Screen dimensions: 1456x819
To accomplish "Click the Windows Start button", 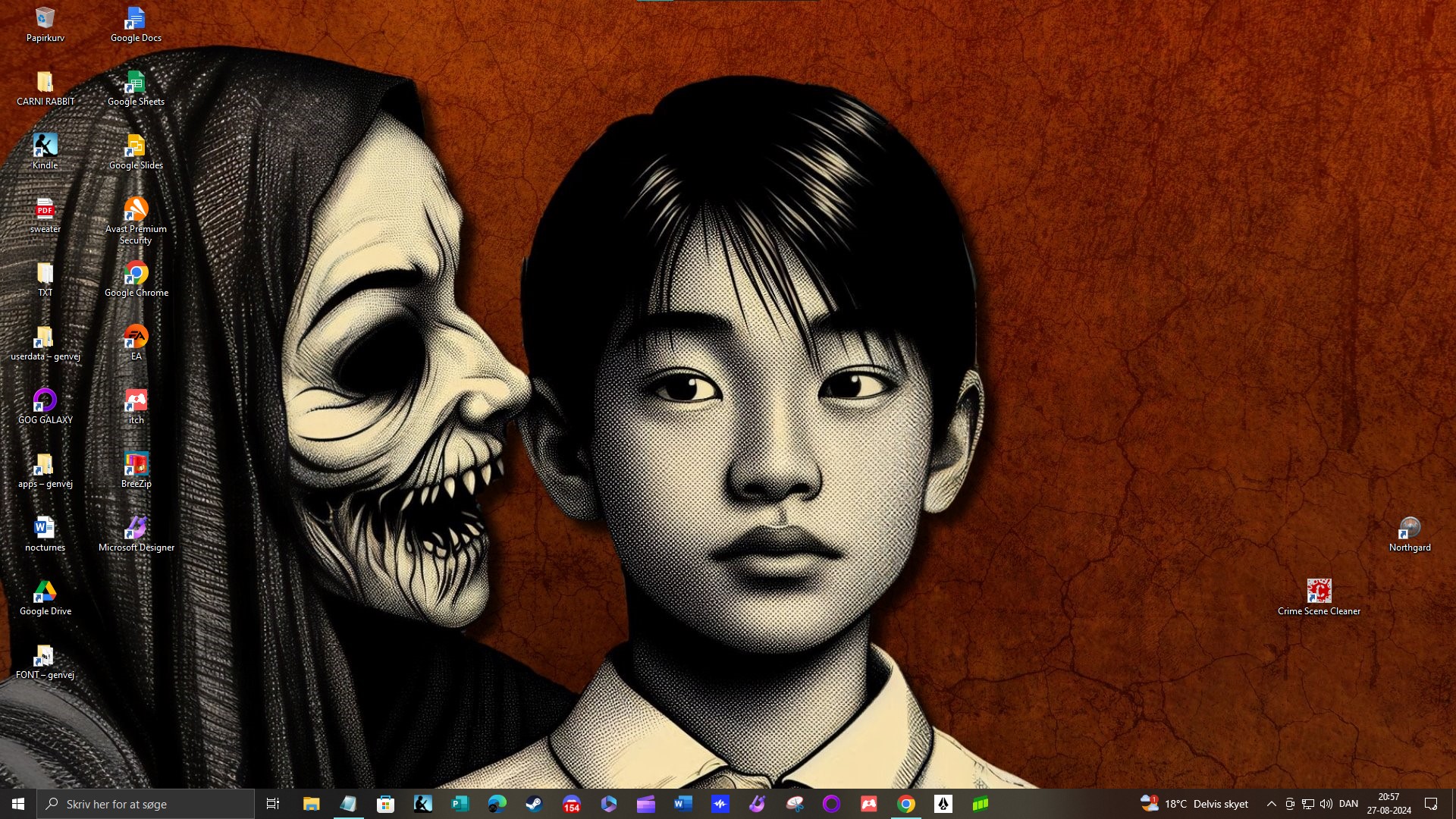I will [x=18, y=804].
